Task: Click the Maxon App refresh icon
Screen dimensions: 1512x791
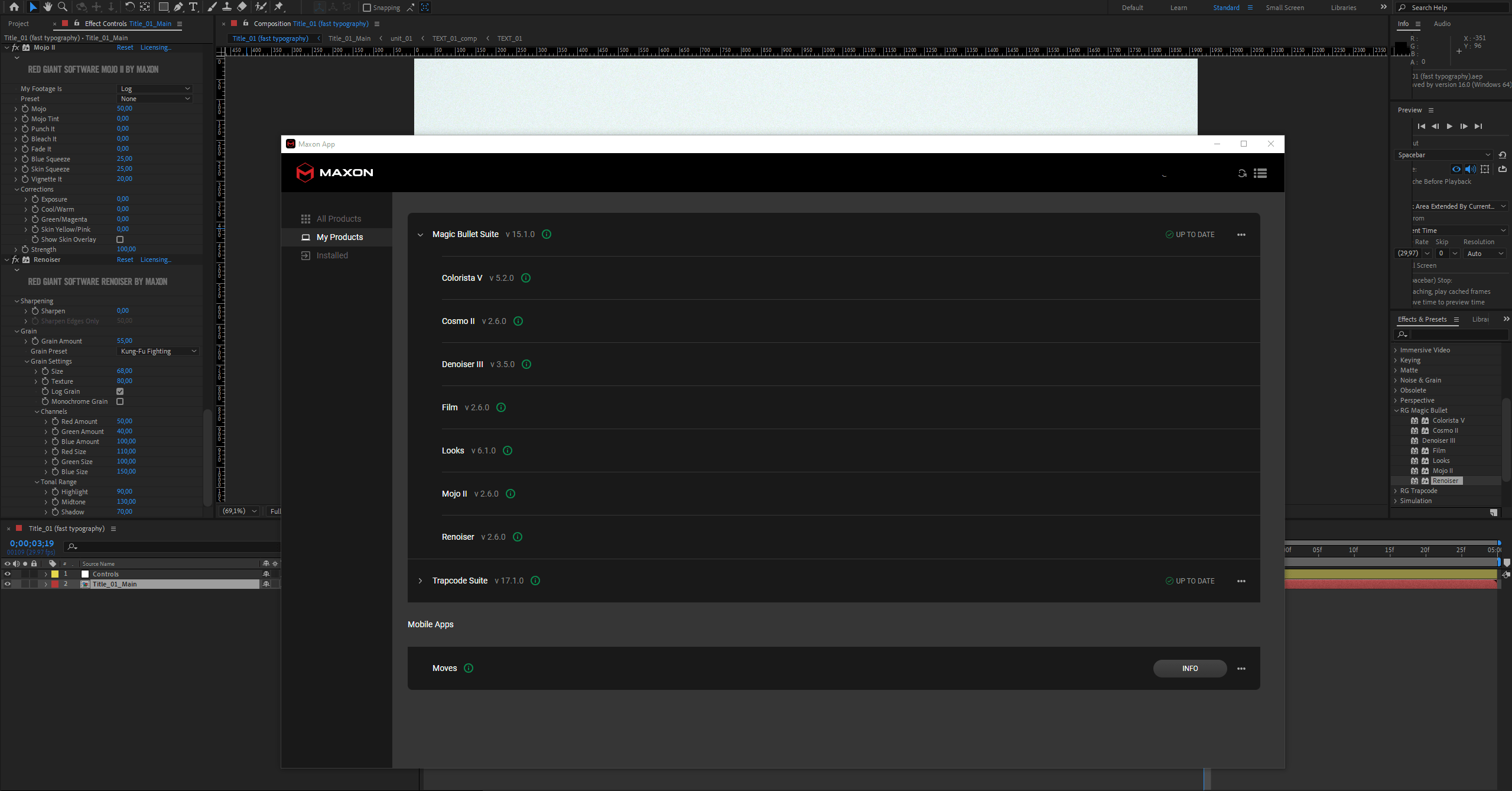Action: 1242,173
